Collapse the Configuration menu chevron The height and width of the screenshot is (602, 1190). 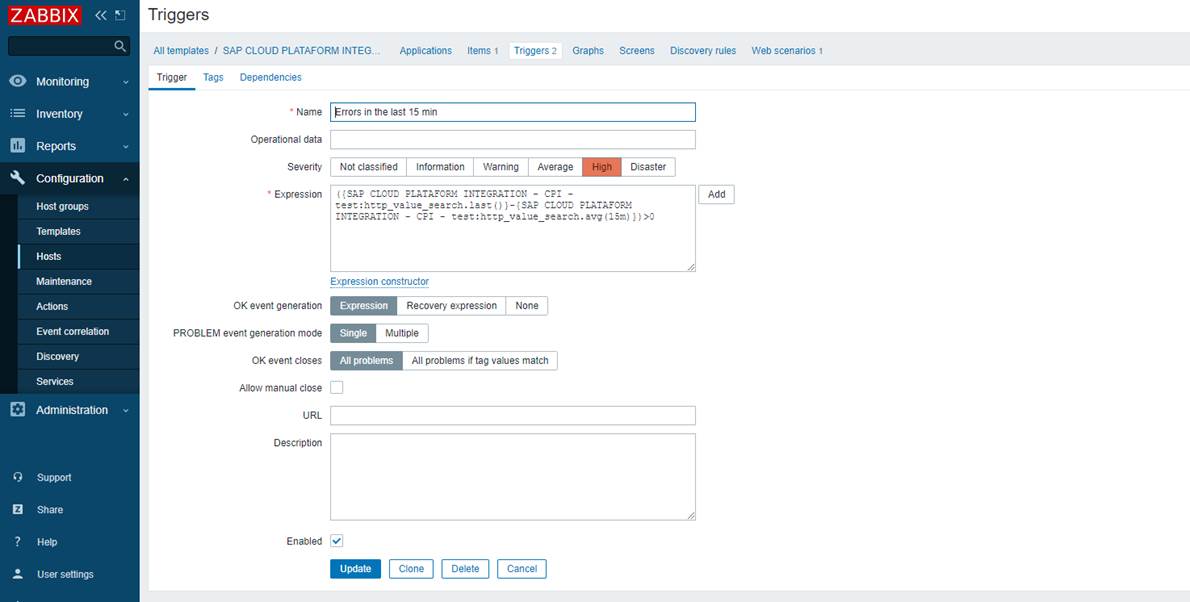pos(126,179)
